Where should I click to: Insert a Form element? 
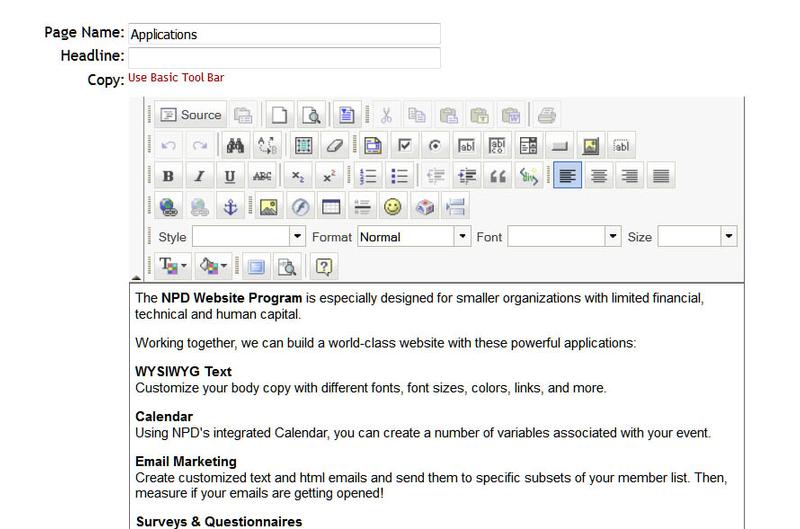click(373, 146)
